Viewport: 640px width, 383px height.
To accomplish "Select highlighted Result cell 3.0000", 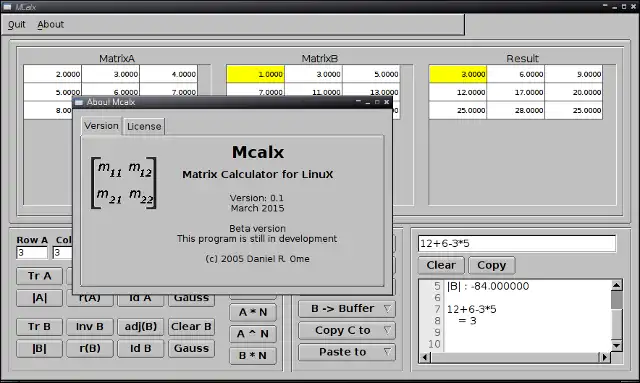I will 458,74.
